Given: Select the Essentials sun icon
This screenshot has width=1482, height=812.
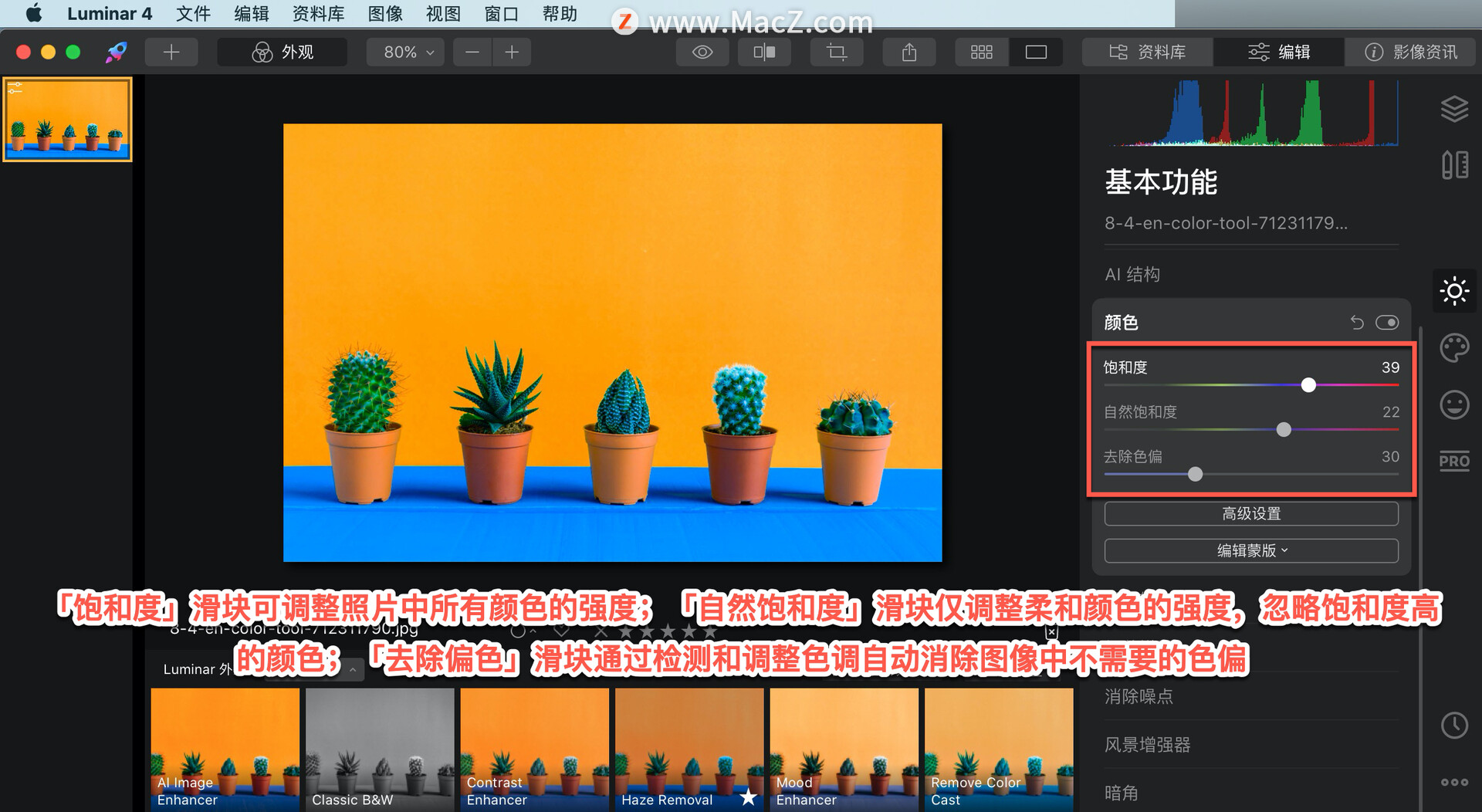Looking at the screenshot, I should (x=1454, y=291).
